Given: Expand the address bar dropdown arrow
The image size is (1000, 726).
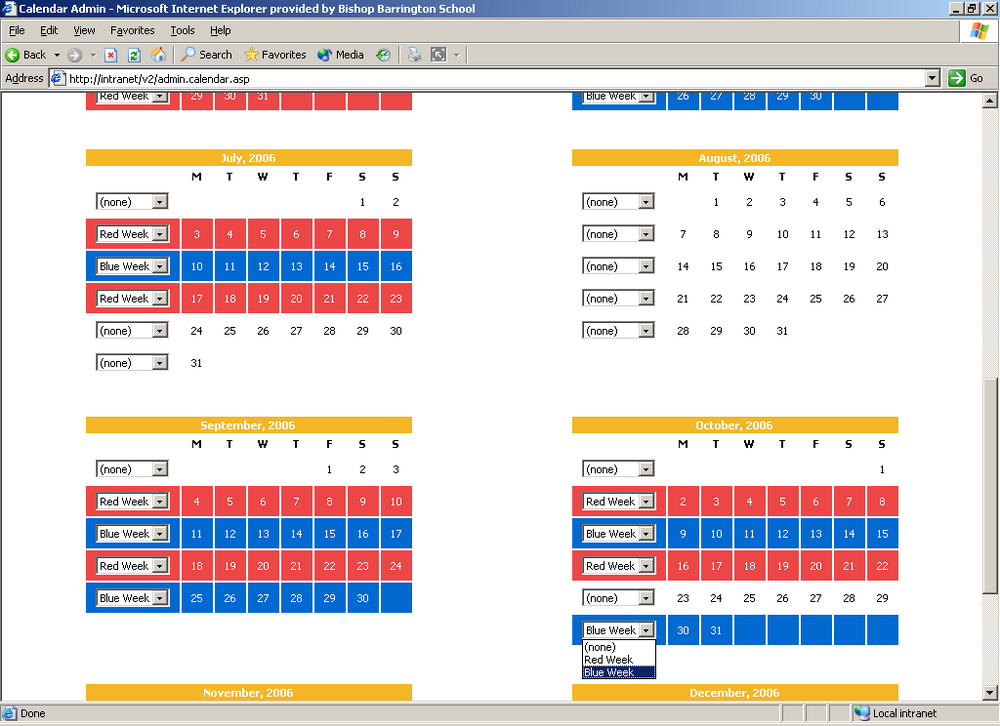Looking at the screenshot, I should point(932,78).
